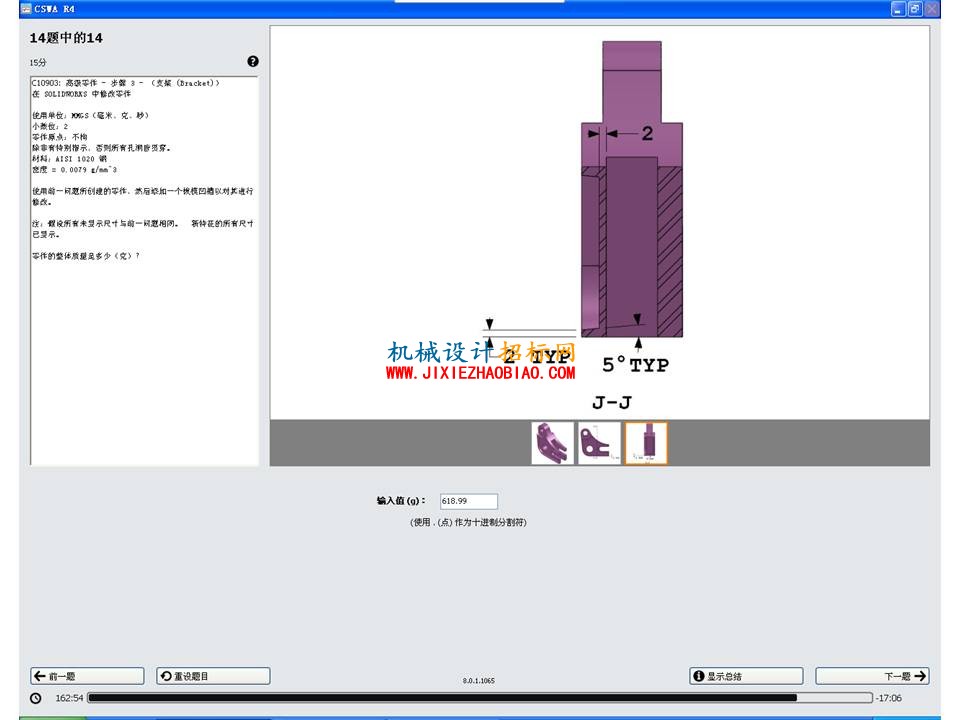The height and width of the screenshot is (720, 960).
Task: Click the remaining time -17:06 readout
Action: [888, 698]
